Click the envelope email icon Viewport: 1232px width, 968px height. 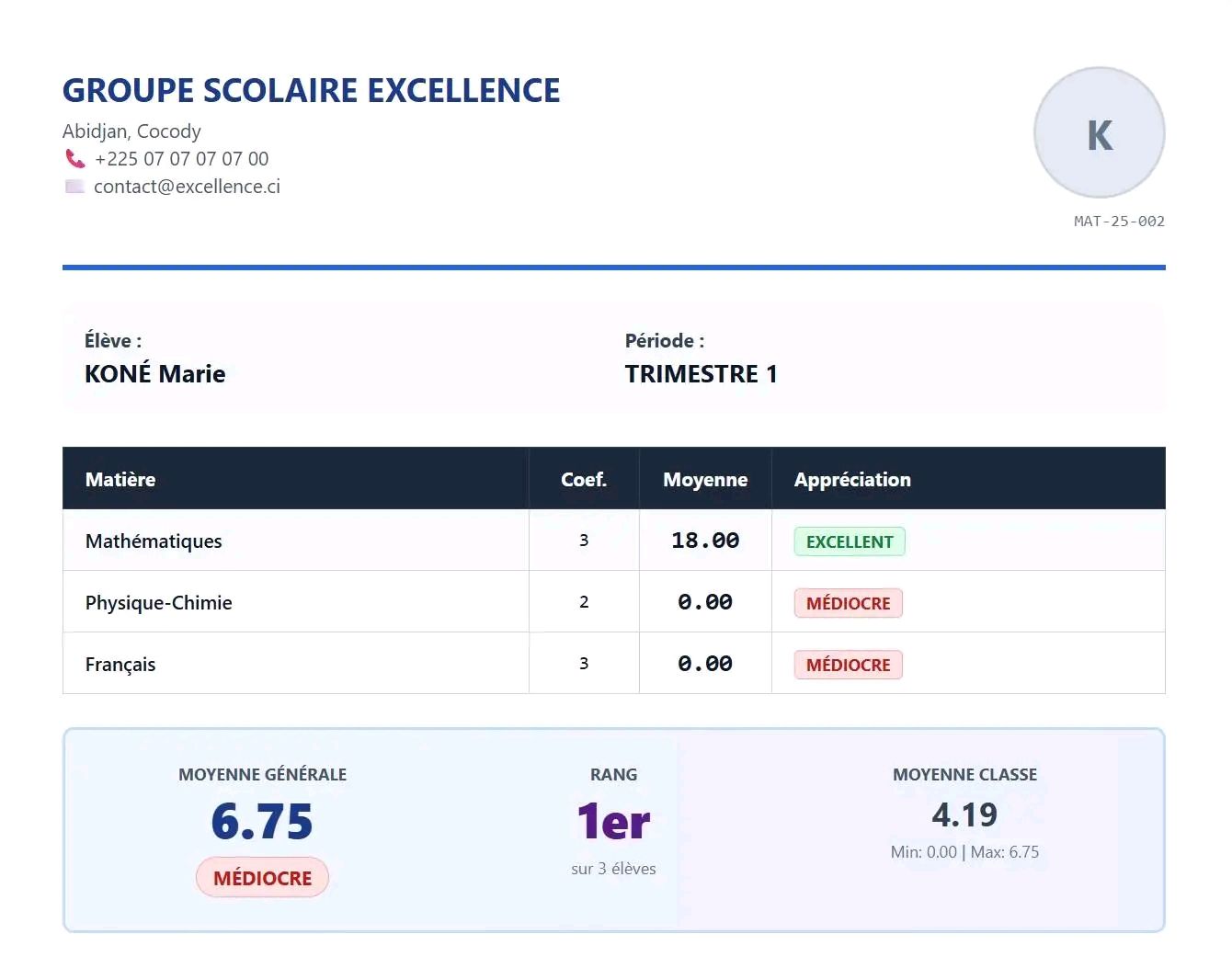point(74,187)
